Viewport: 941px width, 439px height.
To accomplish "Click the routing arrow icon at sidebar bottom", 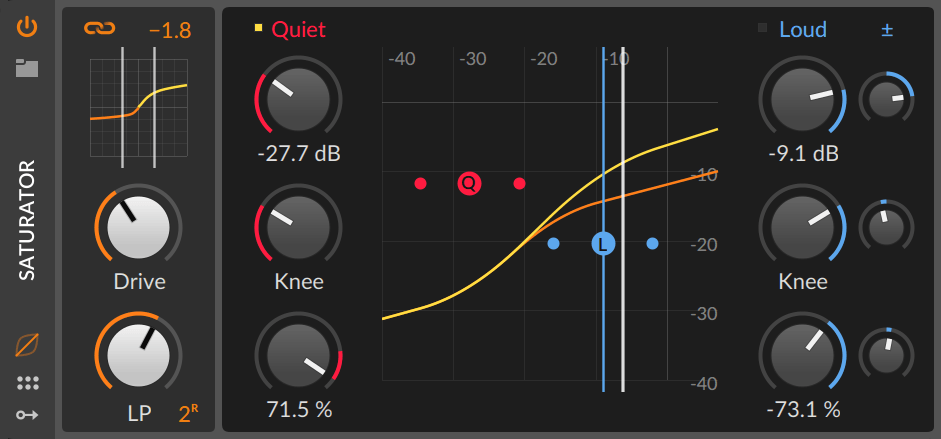I will [27, 415].
